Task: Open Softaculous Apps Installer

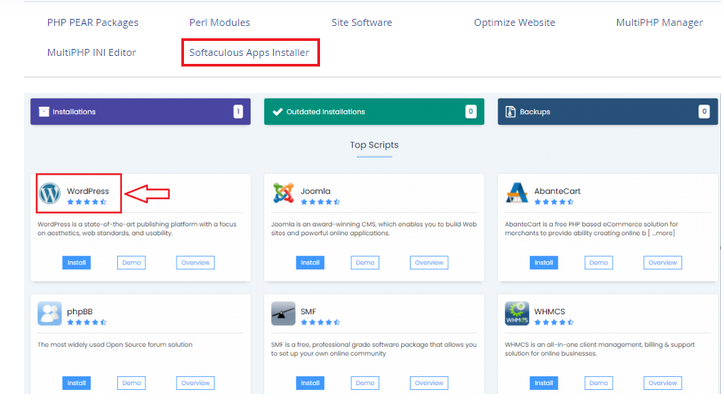Action: tap(249, 53)
